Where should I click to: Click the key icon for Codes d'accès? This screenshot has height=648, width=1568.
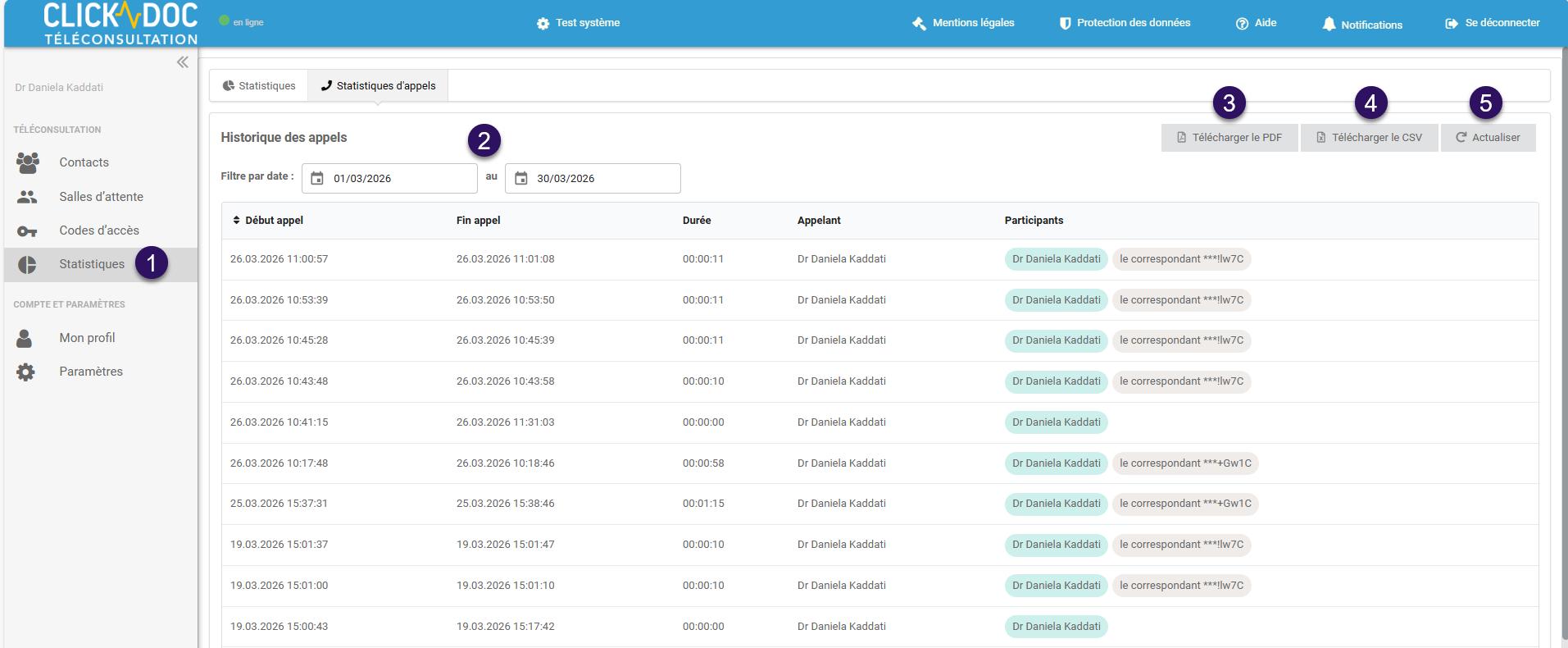[27, 231]
